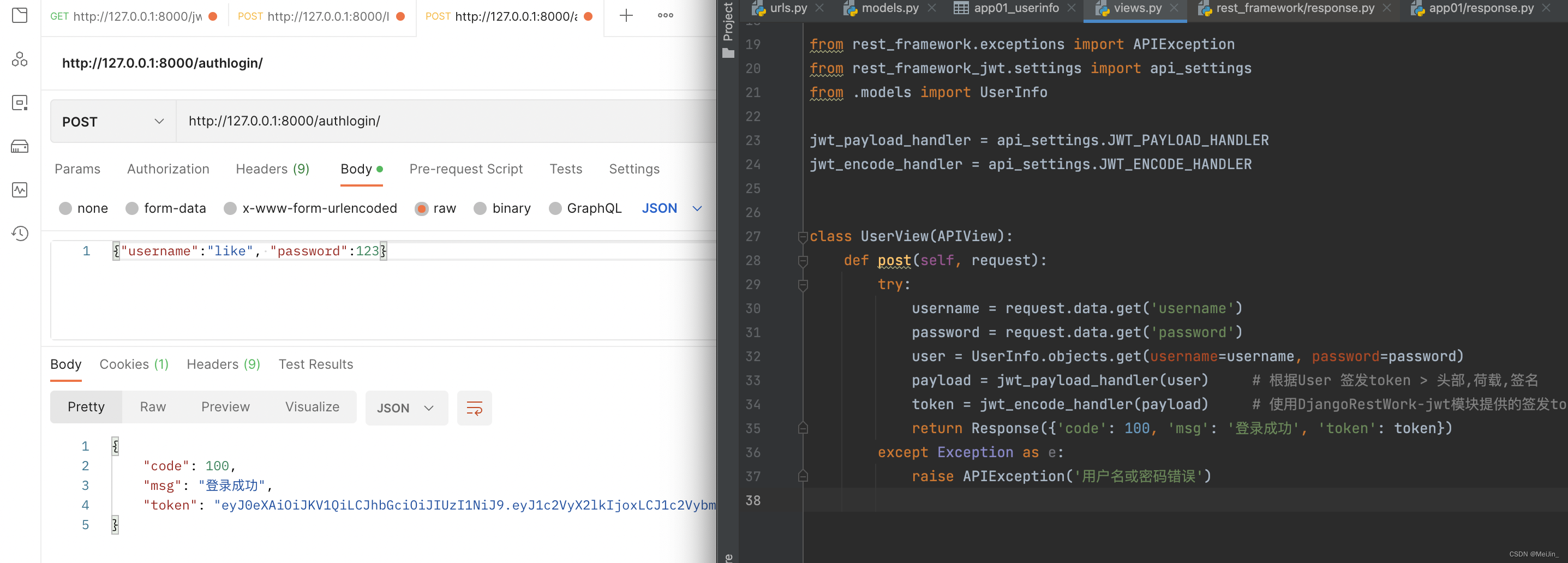Viewport: 1568px width, 563px height.
Task: Close the app01_userinfo tab
Action: (x=1072, y=8)
